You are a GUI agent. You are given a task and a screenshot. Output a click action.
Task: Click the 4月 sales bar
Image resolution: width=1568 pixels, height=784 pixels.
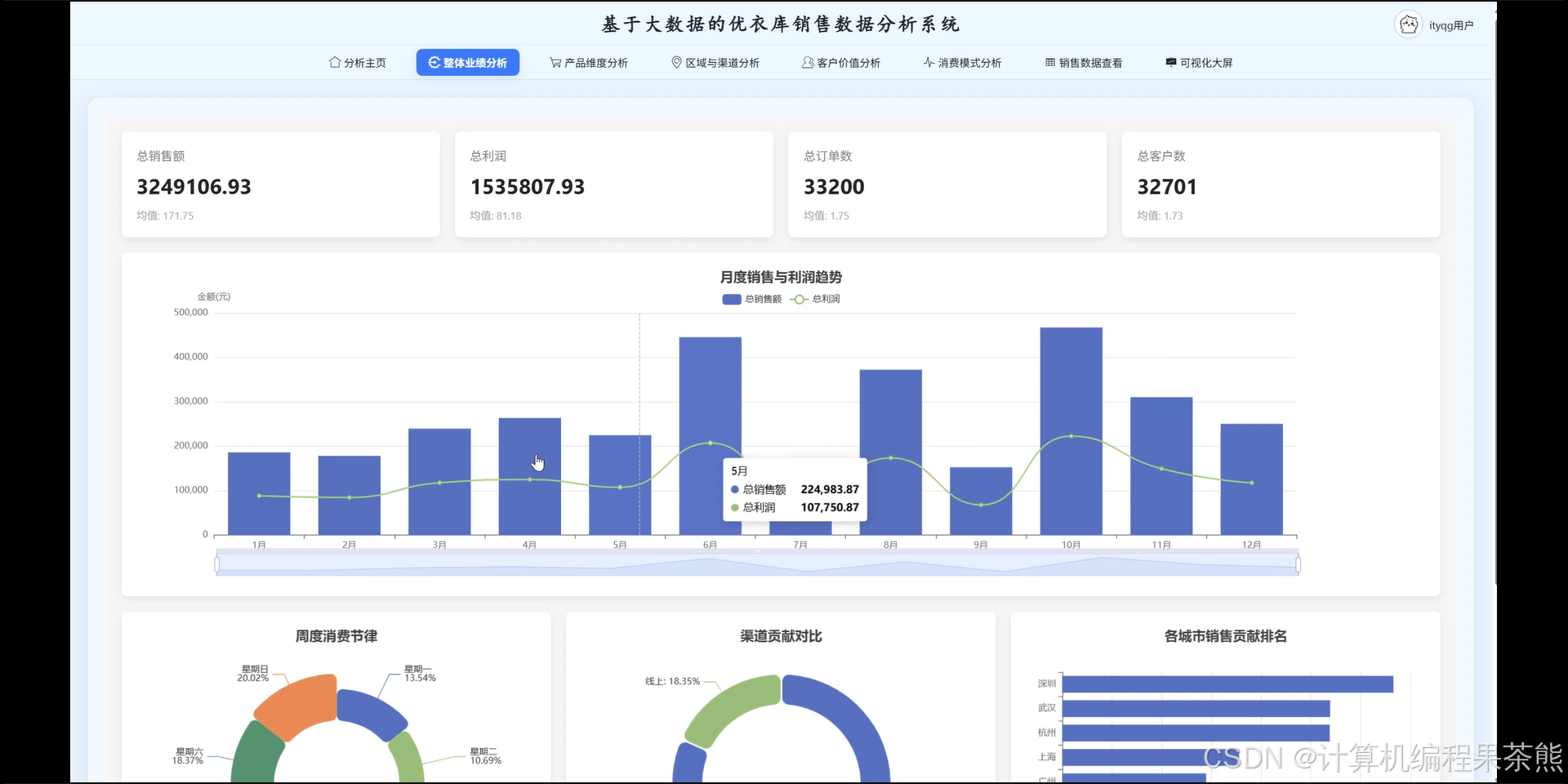tap(530, 476)
